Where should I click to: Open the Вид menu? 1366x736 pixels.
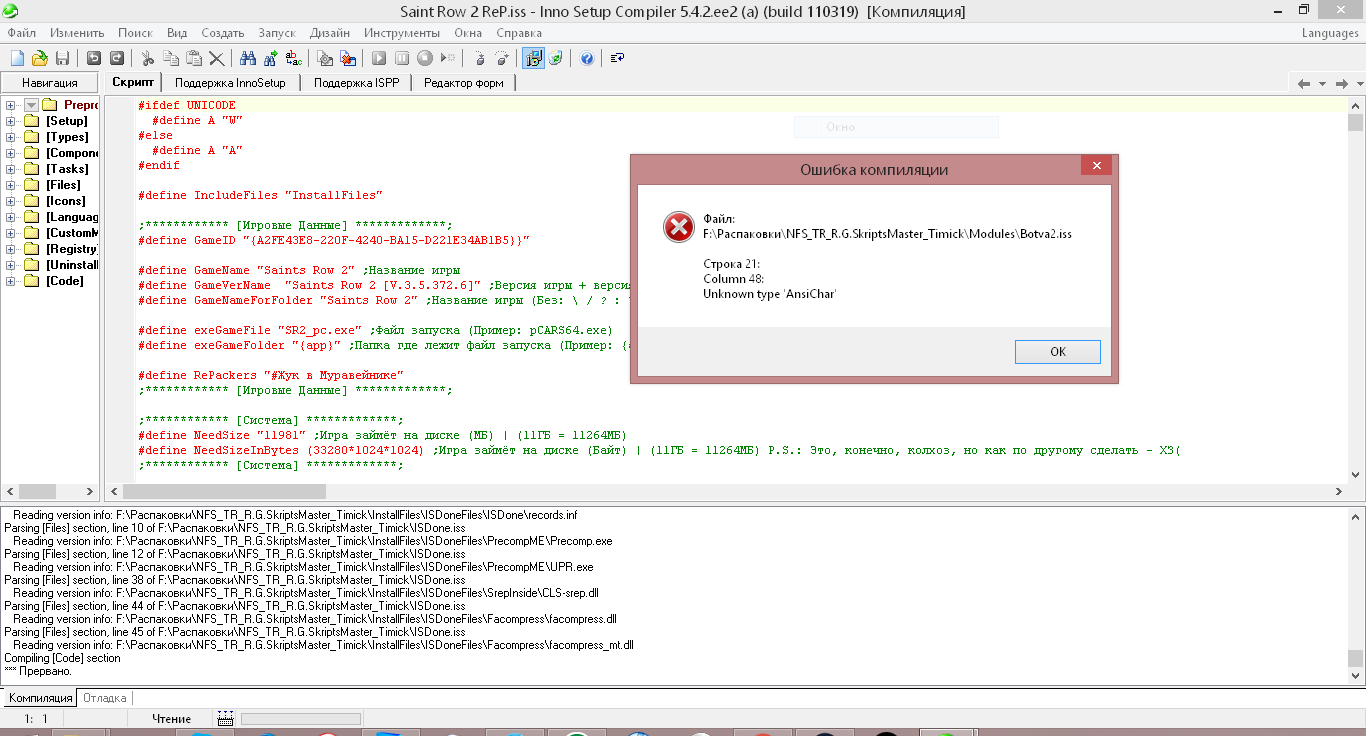coord(177,33)
